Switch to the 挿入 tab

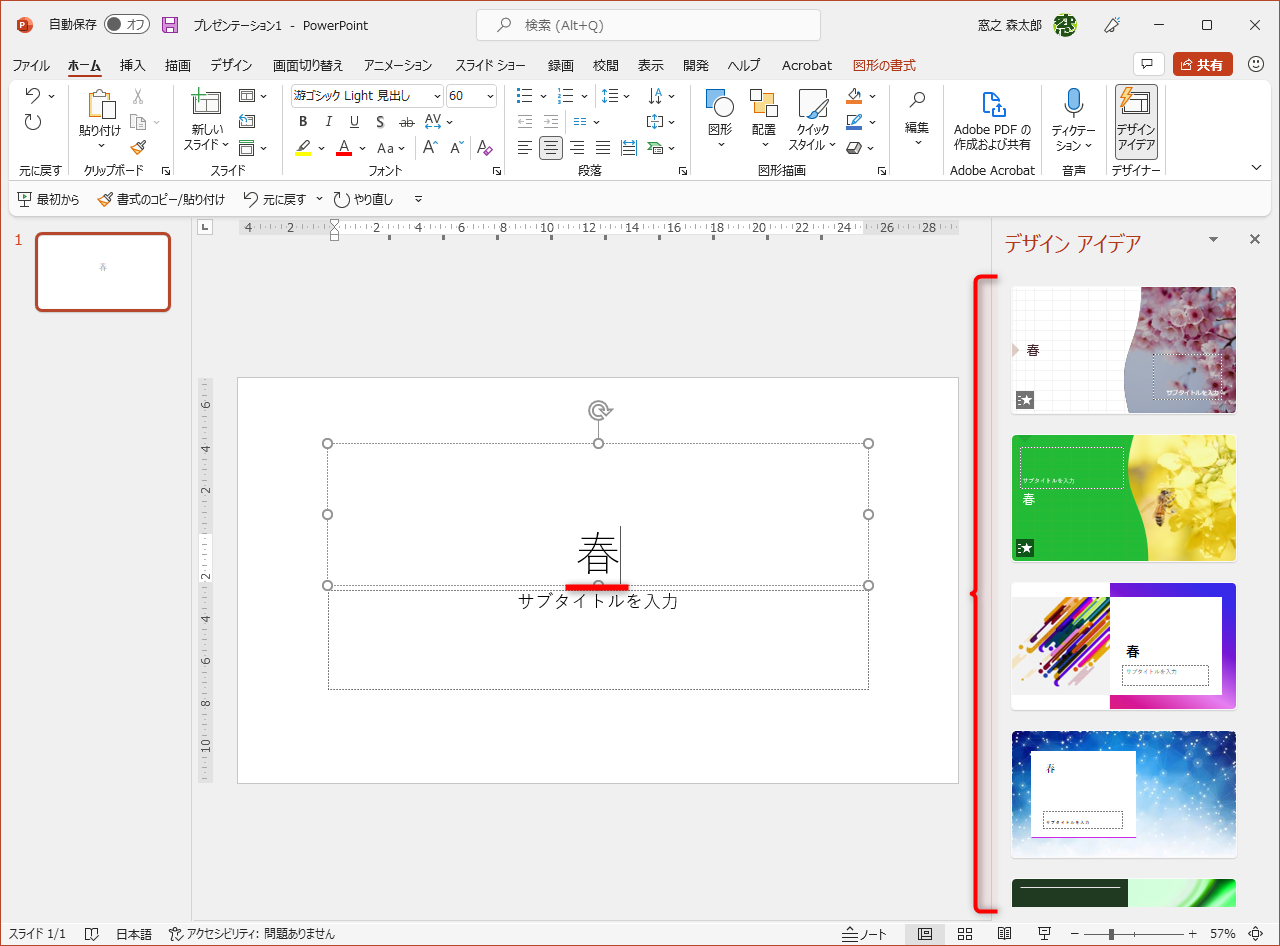(132, 65)
